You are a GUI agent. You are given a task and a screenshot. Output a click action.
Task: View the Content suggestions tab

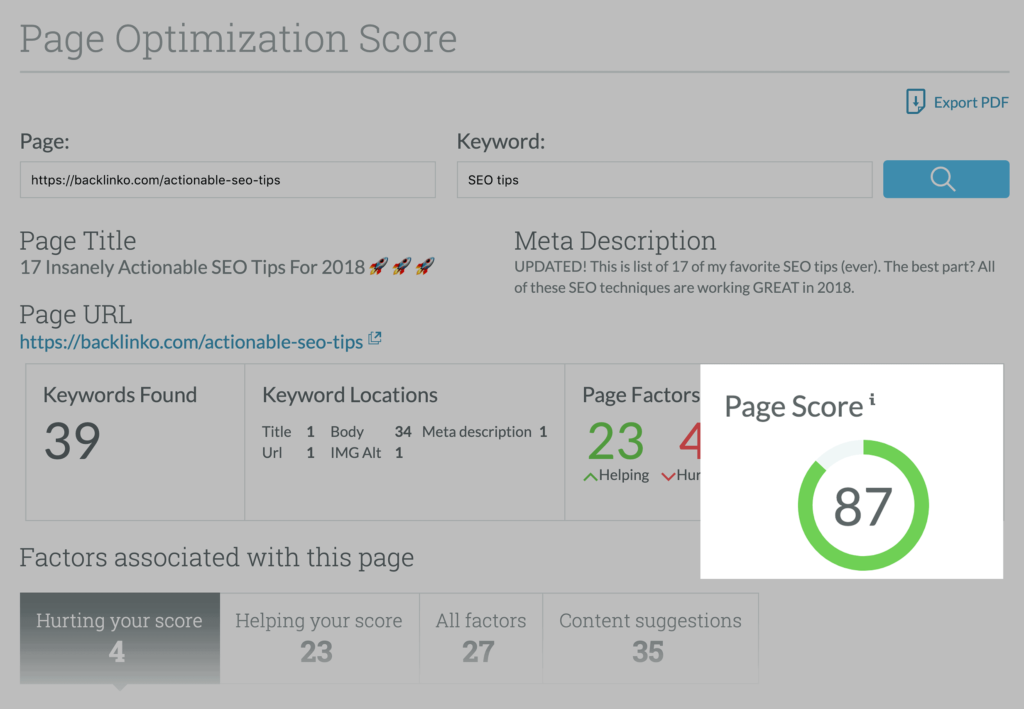[x=650, y=637]
